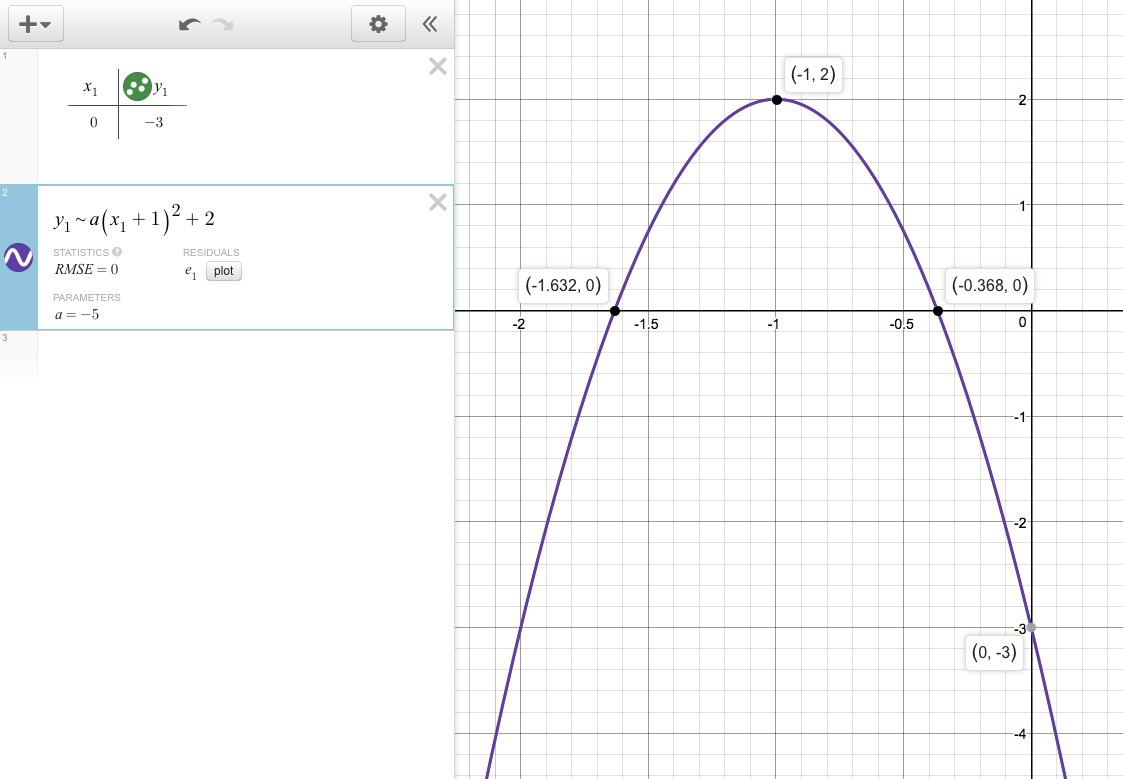Click the gray y-intercept point at (0, -3)
Viewport: 1123px width, 779px height.
click(x=1031, y=627)
